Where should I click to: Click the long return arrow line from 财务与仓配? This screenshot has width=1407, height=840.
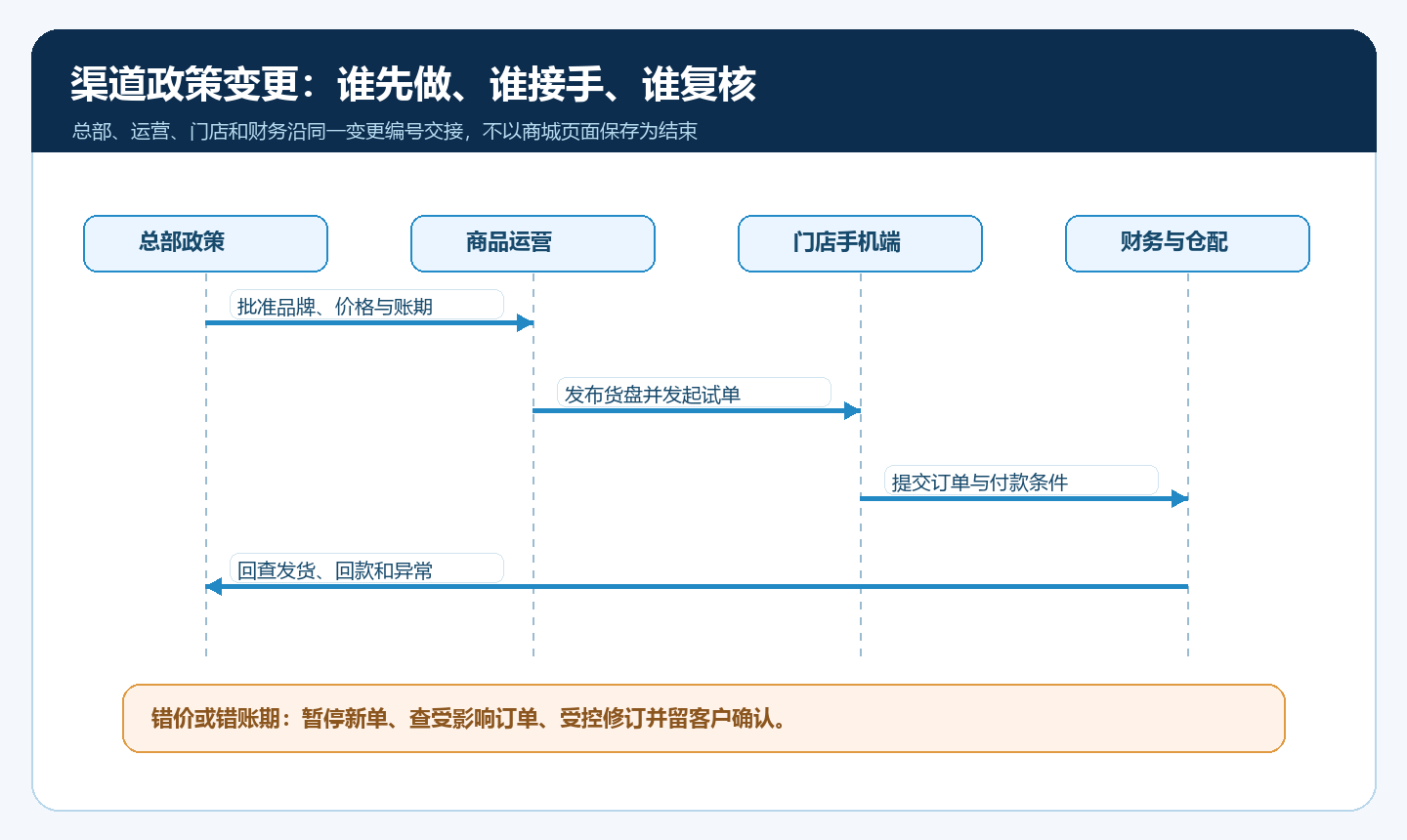point(697,586)
